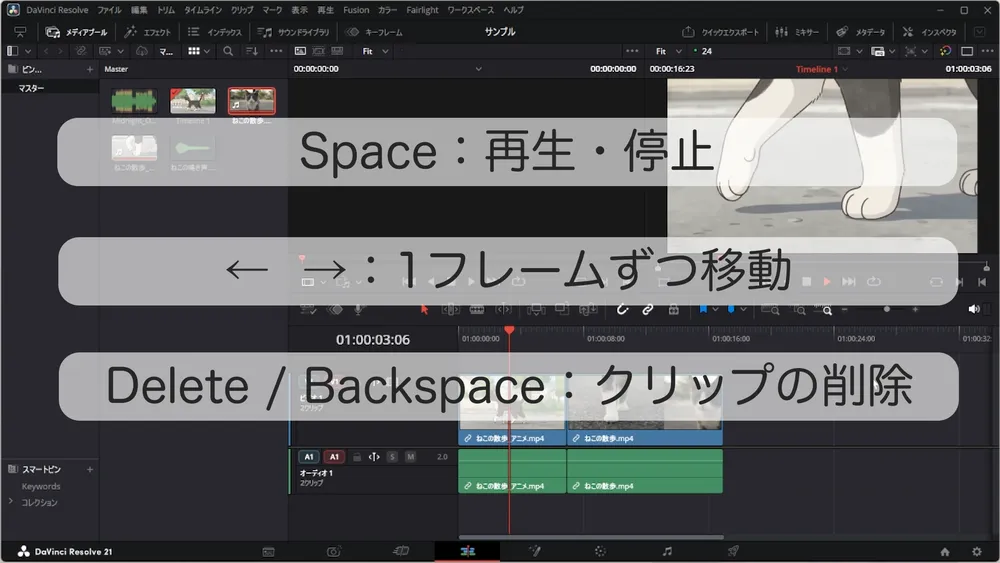
Task: Open the Keyframe (キーフレーム) panel
Action: (x=374, y=32)
